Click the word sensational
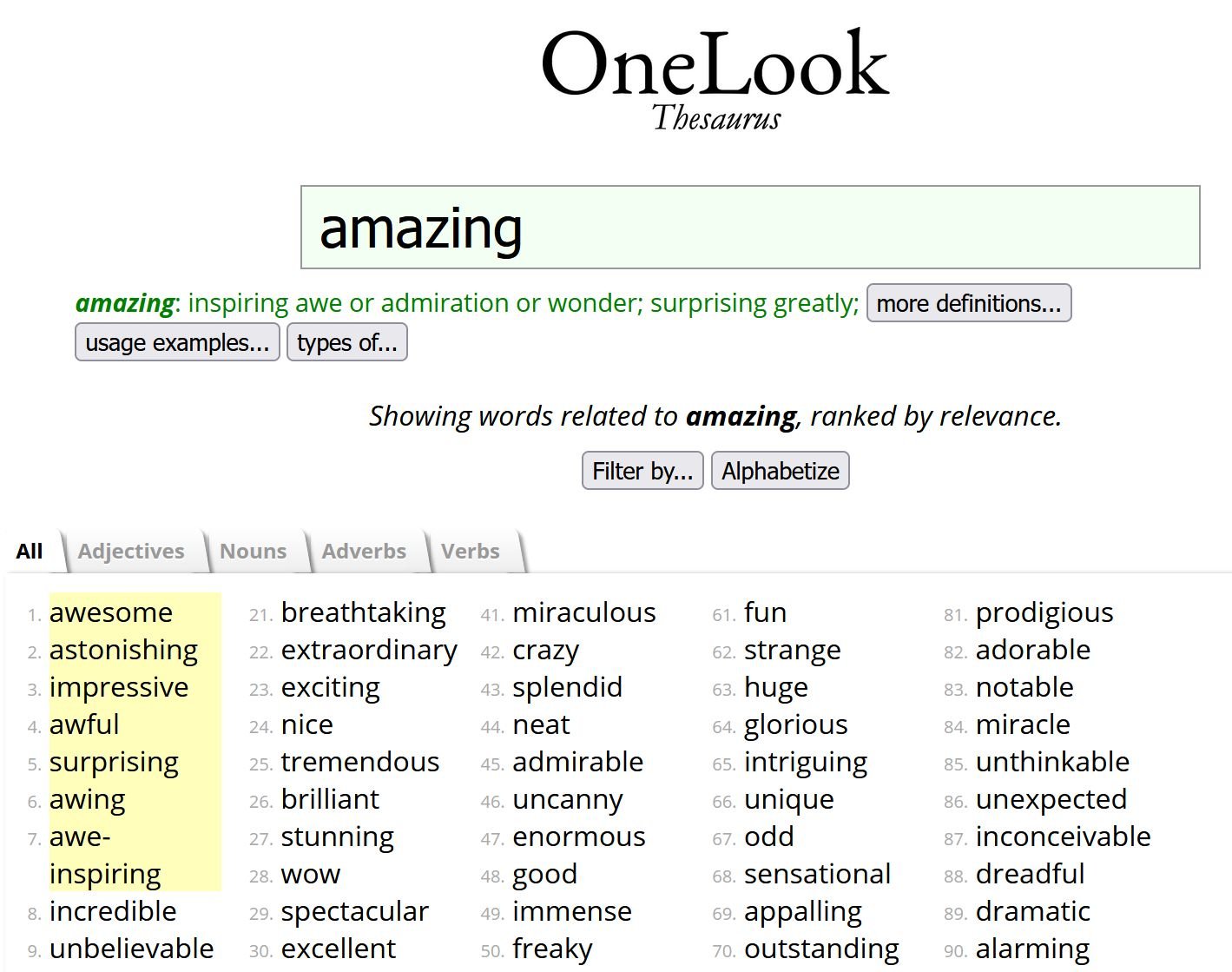1232x972 pixels. (817, 874)
